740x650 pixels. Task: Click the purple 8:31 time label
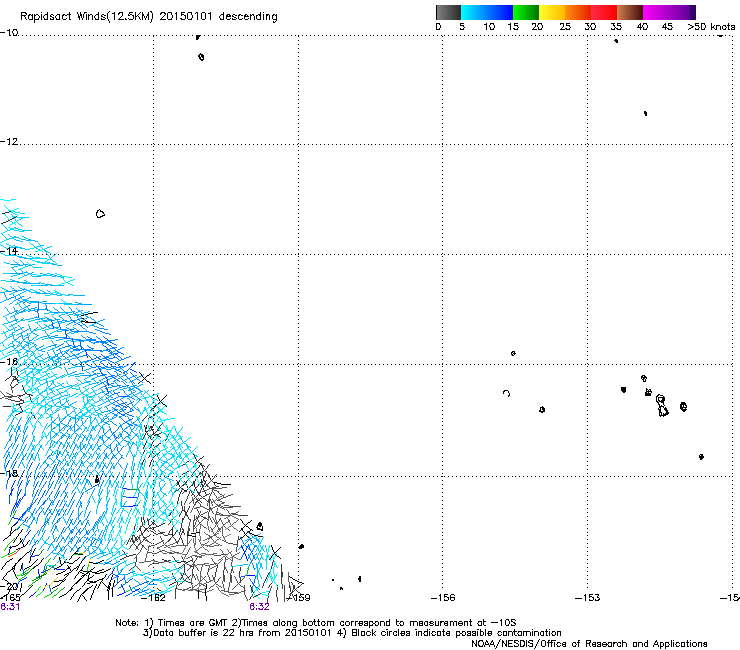pos(10,607)
